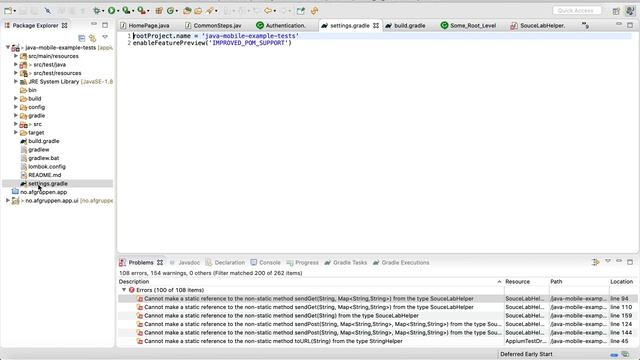
Task: Switch to HomePage.java editor tab
Action: point(145,25)
